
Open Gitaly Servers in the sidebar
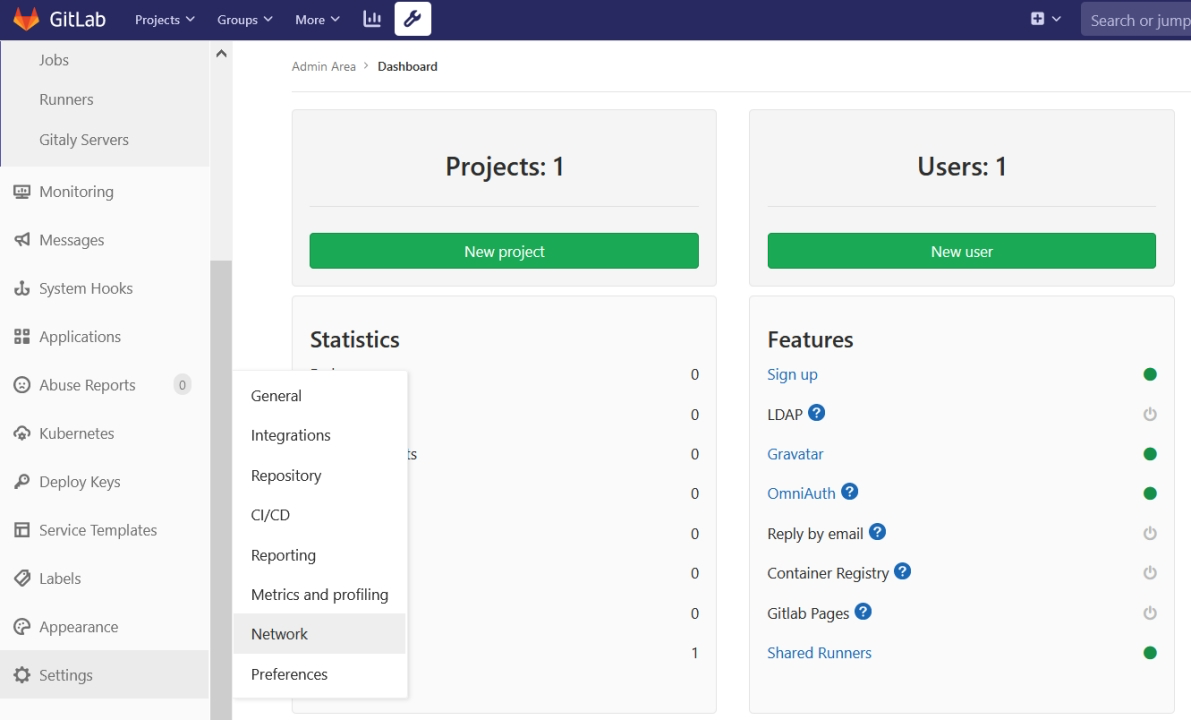[x=84, y=140]
